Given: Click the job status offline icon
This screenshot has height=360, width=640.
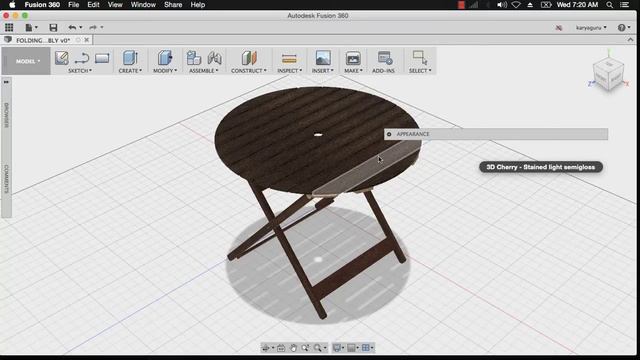Looking at the screenshot, I should pos(559,28).
